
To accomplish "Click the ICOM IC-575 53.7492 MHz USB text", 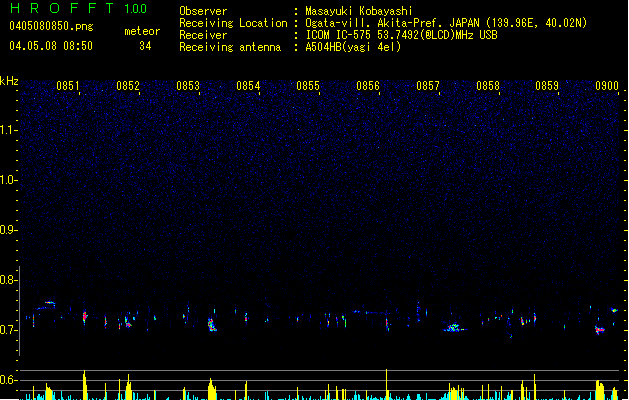I will 402,35.
